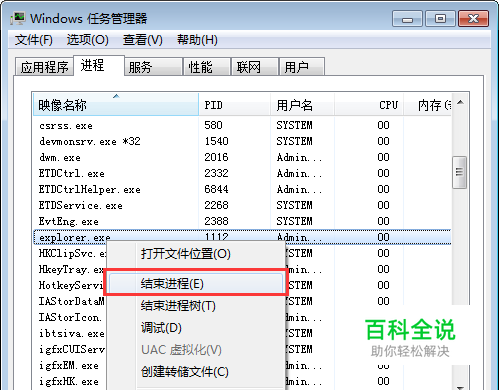Open the 查看(V) menu
499x390 pixels.
click(x=143, y=40)
